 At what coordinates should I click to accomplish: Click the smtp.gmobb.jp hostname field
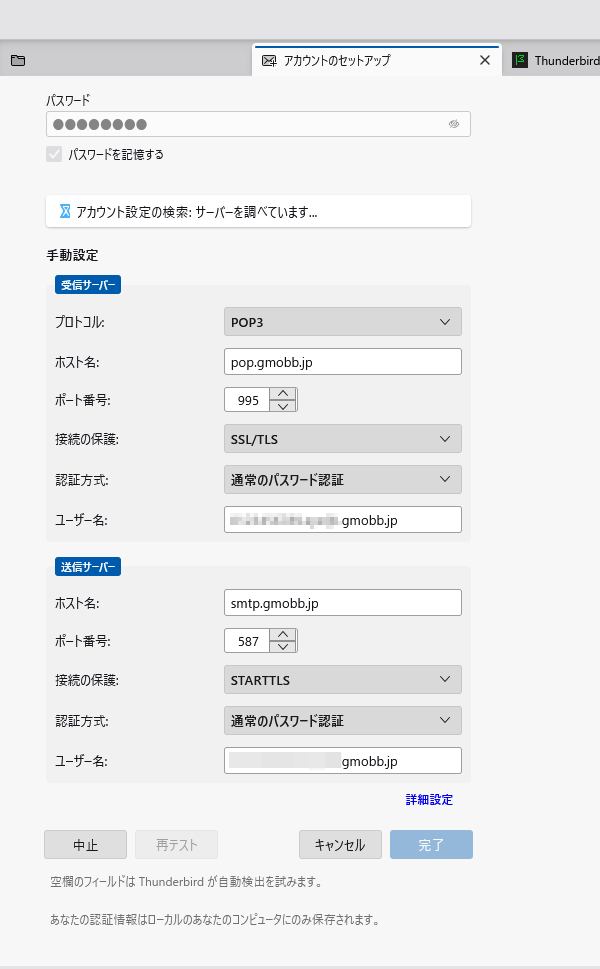coord(342,603)
